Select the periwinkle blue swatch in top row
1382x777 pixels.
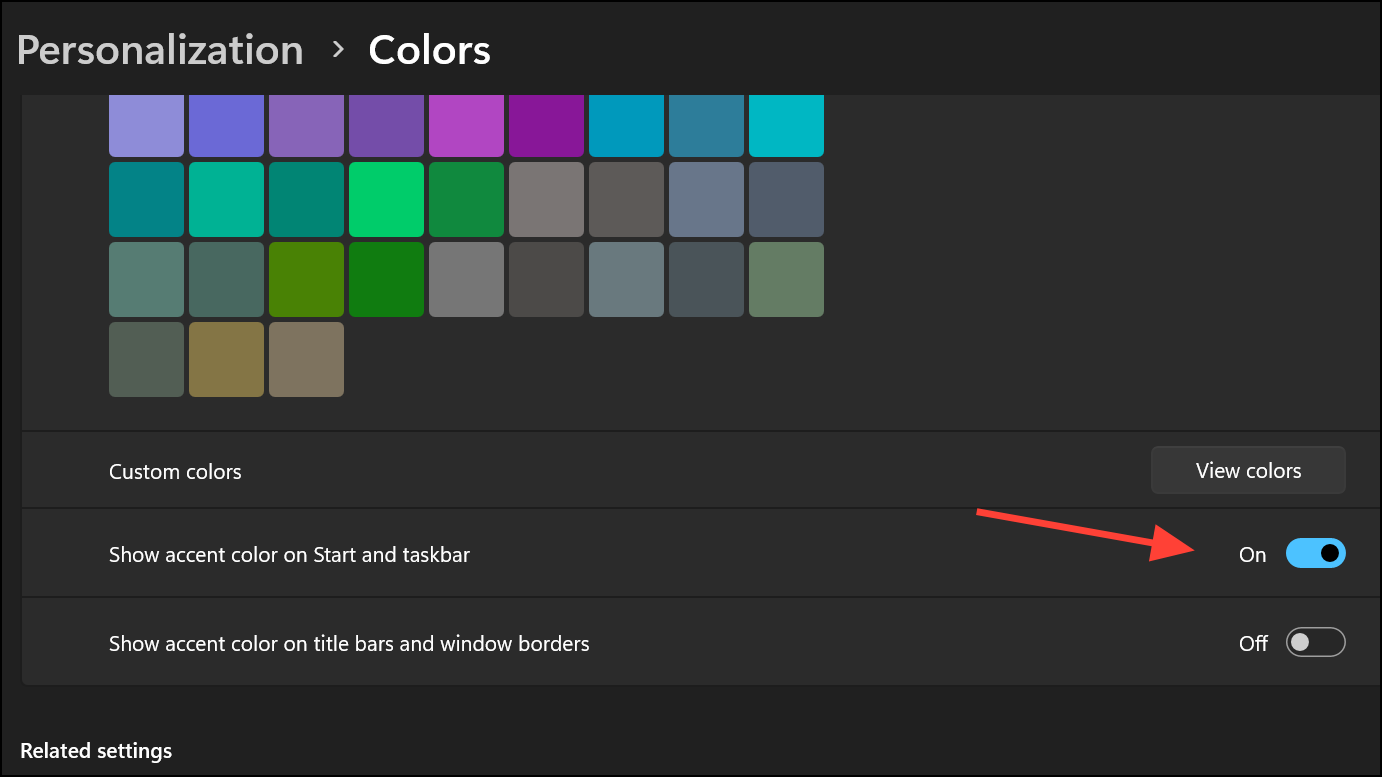(x=226, y=126)
